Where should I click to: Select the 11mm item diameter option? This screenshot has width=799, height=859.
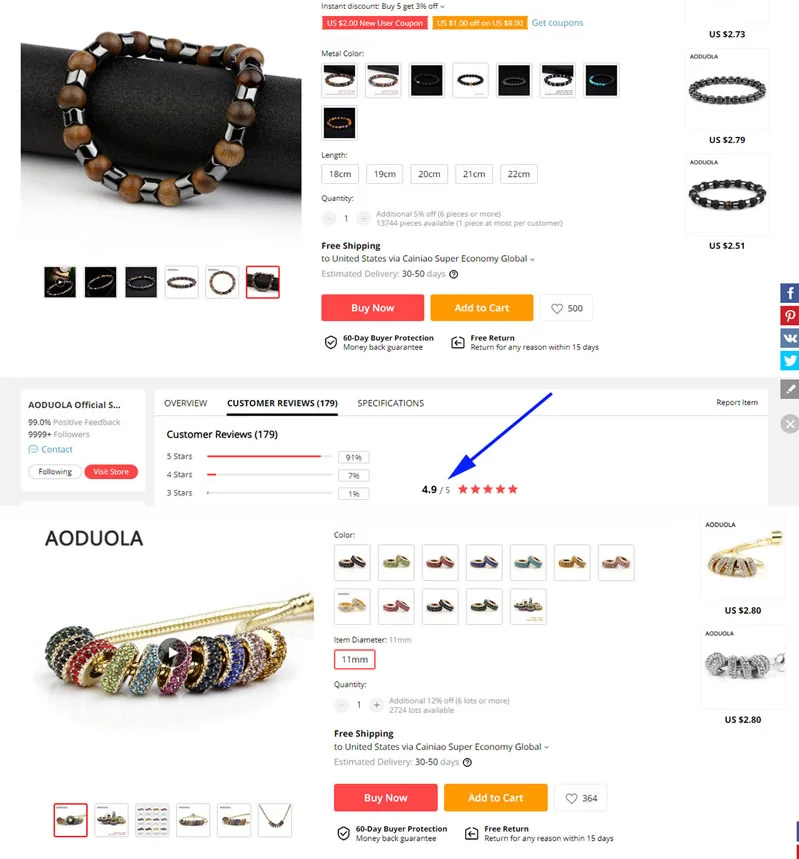tap(355, 660)
